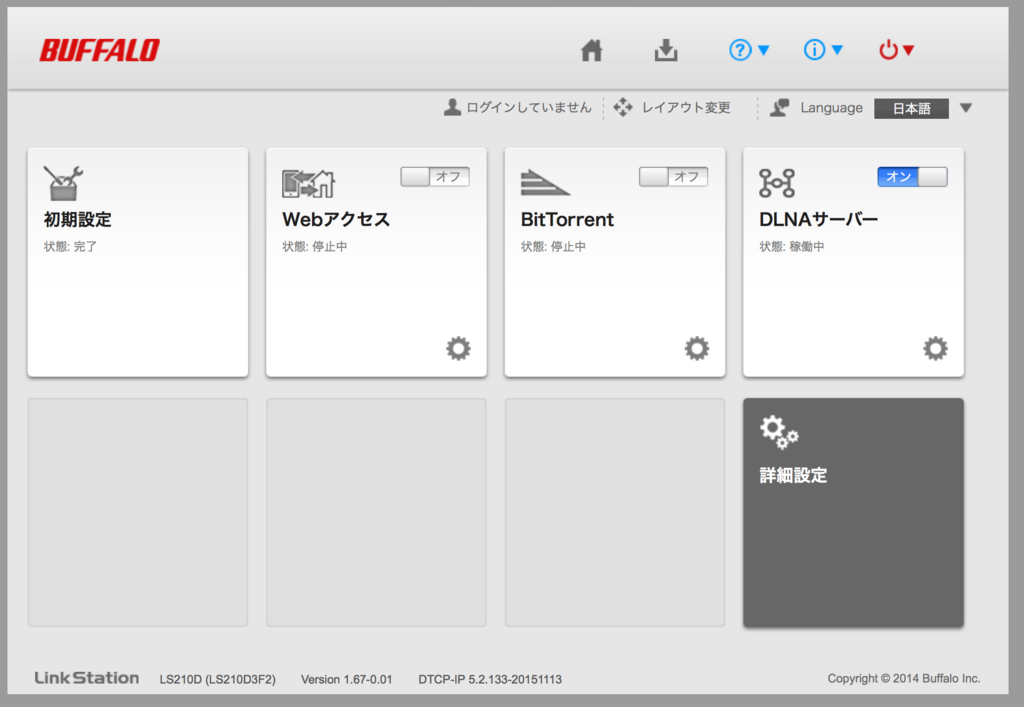Open the 初期設定 toolbox icon
The height and width of the screenshot is (707, 1024).
point(63,183)
